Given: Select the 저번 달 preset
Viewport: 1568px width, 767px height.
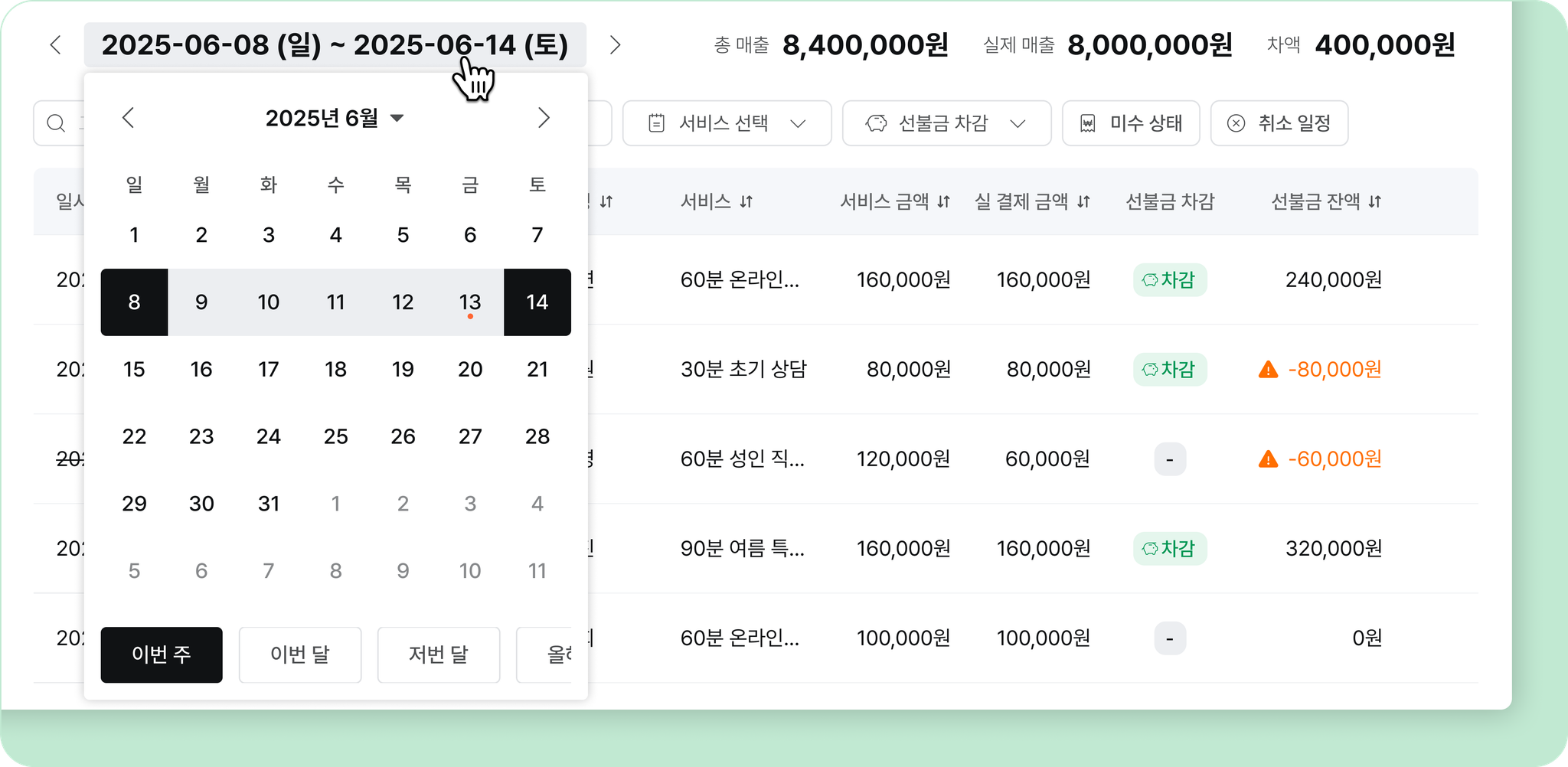Looking at the screenshot, I should pos(439,655).
